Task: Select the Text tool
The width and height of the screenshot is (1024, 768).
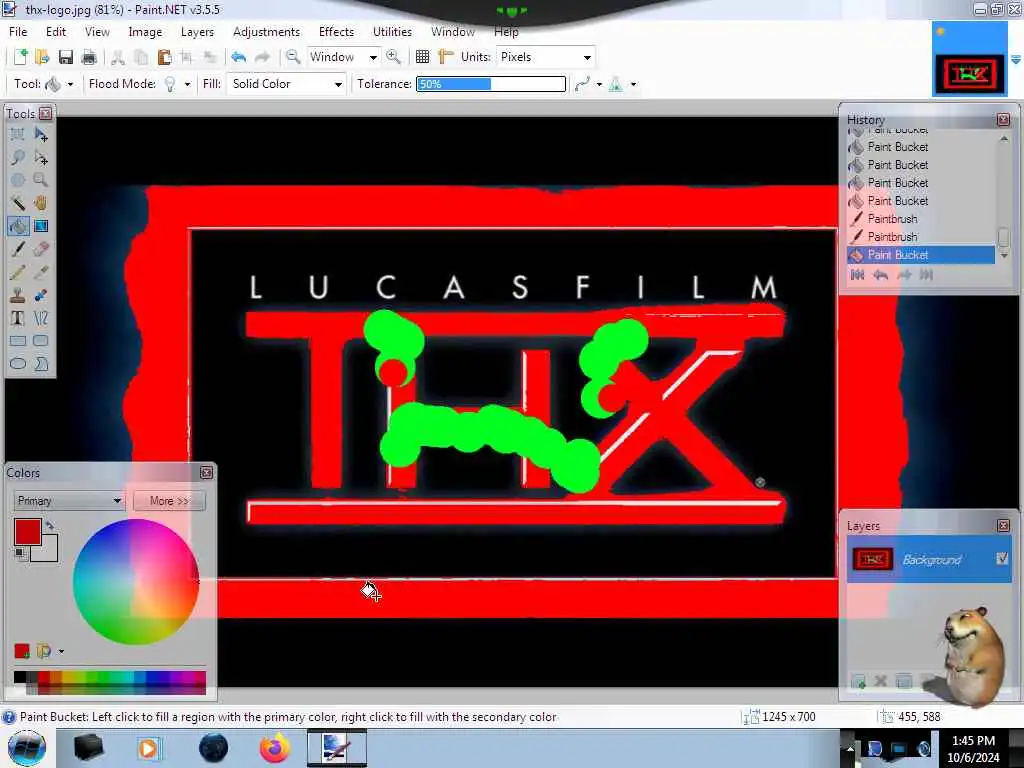Action: coord(18,318)
